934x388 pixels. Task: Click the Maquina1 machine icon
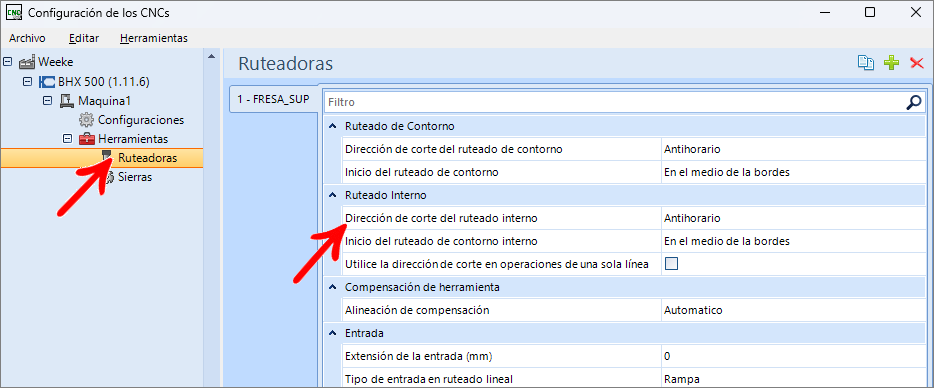coord(67,101)
